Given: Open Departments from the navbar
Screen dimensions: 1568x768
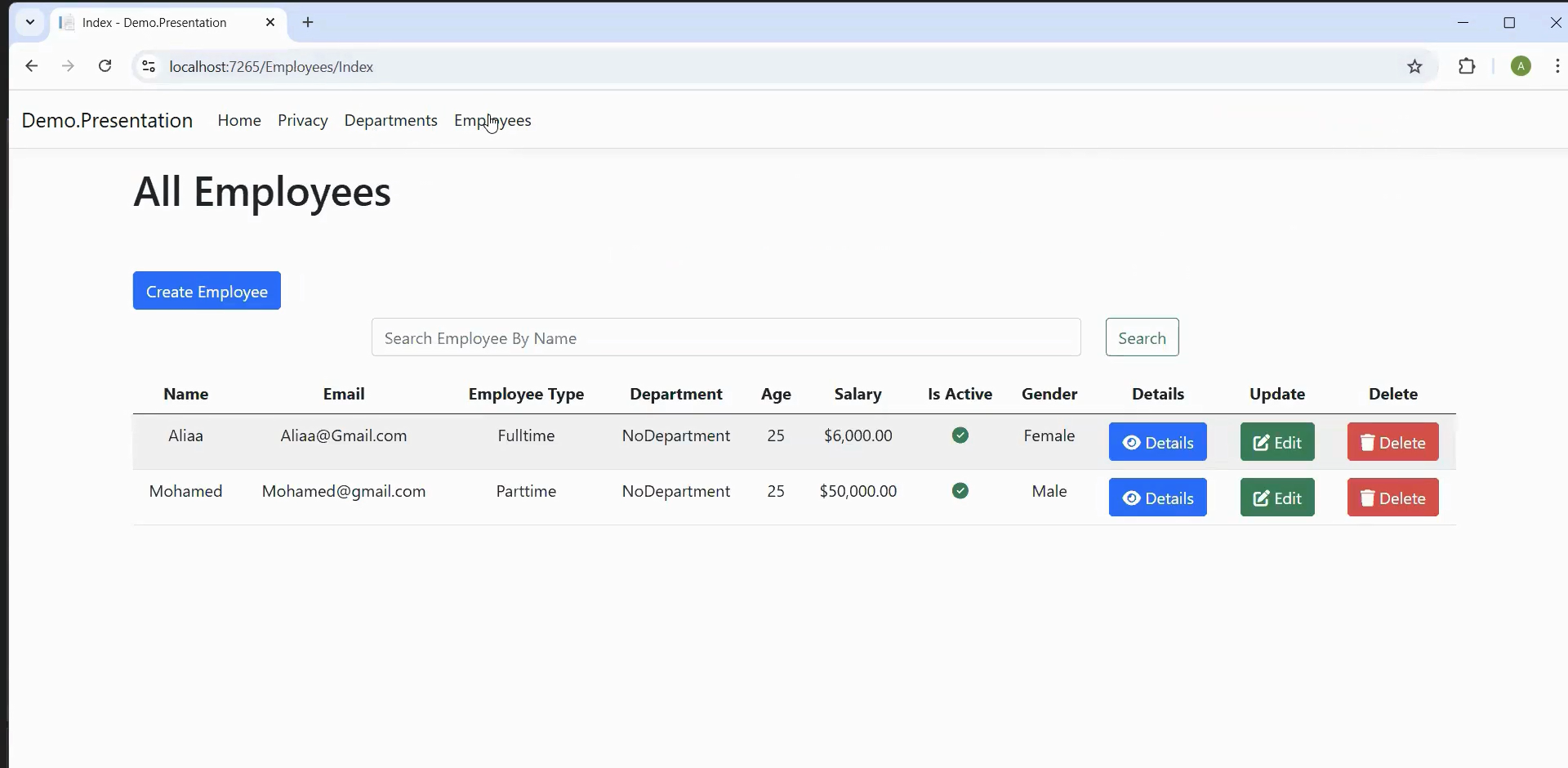Looking at the screenshot, I should pos(391,120).
